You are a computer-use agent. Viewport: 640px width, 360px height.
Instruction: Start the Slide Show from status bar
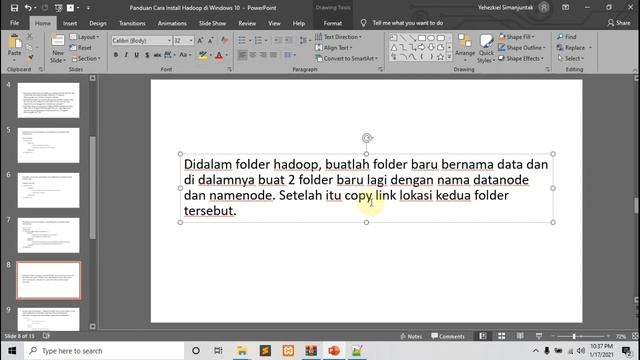[x=539, y=336]
